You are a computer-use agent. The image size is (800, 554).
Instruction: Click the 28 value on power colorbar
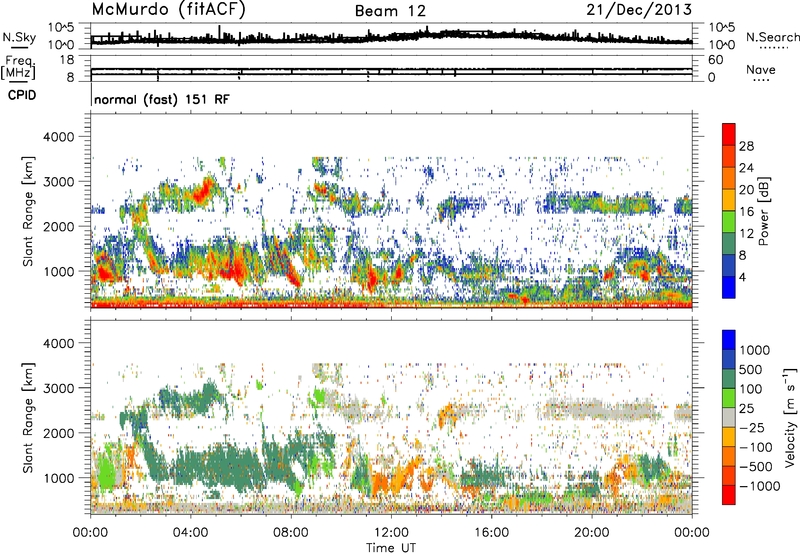pyautogui.click(x=746, y=146)
